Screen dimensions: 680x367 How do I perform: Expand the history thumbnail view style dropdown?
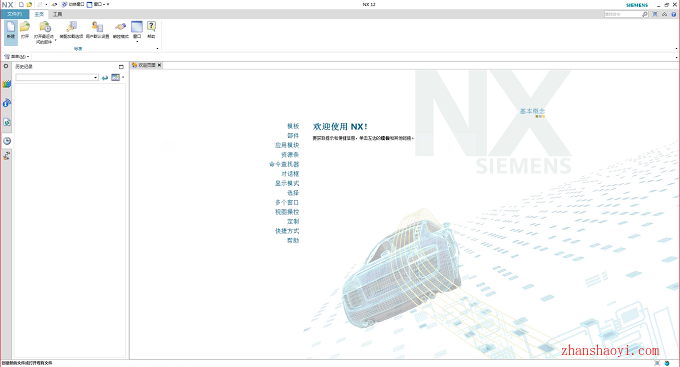[123, 77]
